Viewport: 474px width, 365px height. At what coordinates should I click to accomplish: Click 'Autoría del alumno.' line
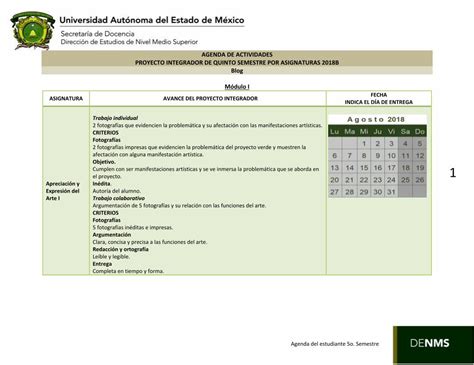(117, 191)
